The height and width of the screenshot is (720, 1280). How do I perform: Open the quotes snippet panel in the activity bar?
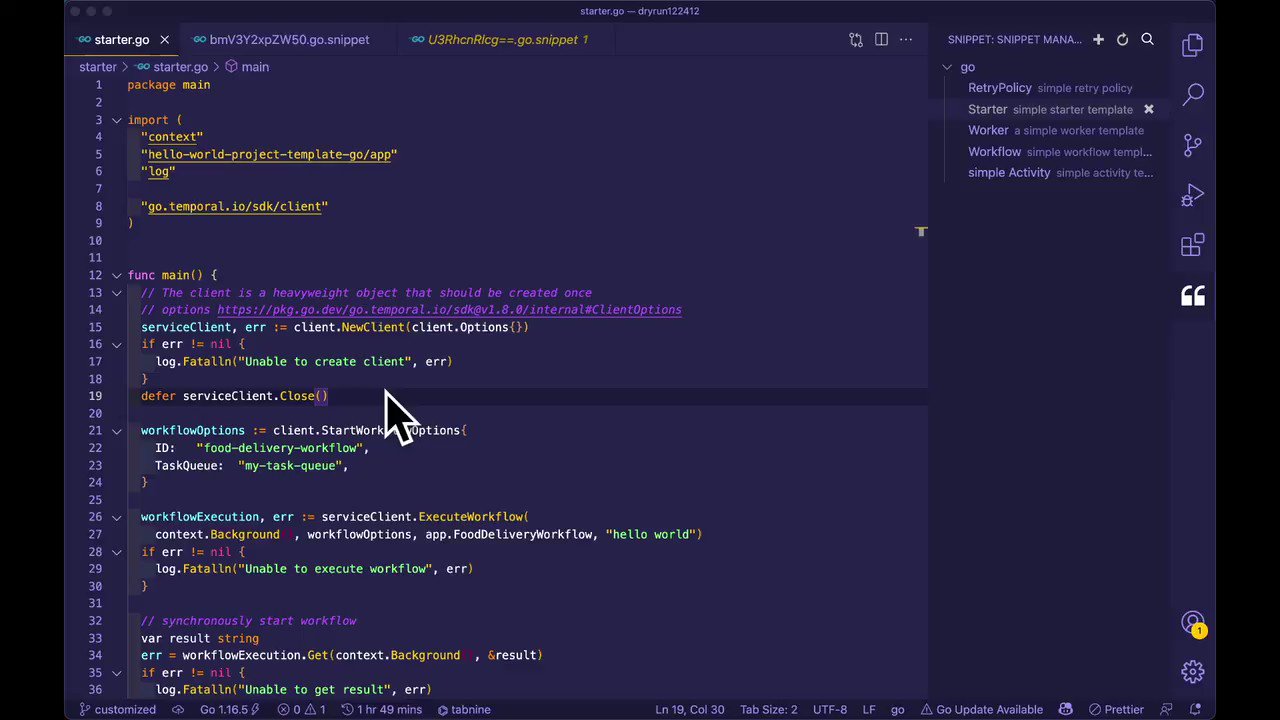pos(1193,295)
